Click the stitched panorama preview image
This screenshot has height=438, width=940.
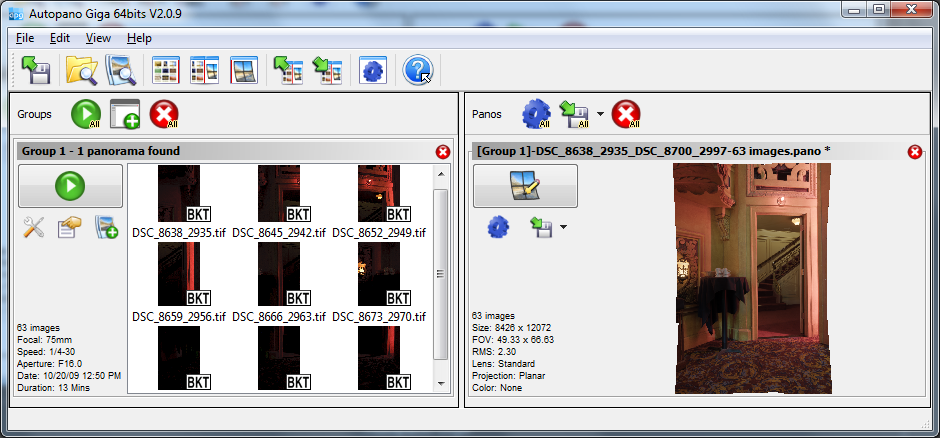tap(752, 279)
